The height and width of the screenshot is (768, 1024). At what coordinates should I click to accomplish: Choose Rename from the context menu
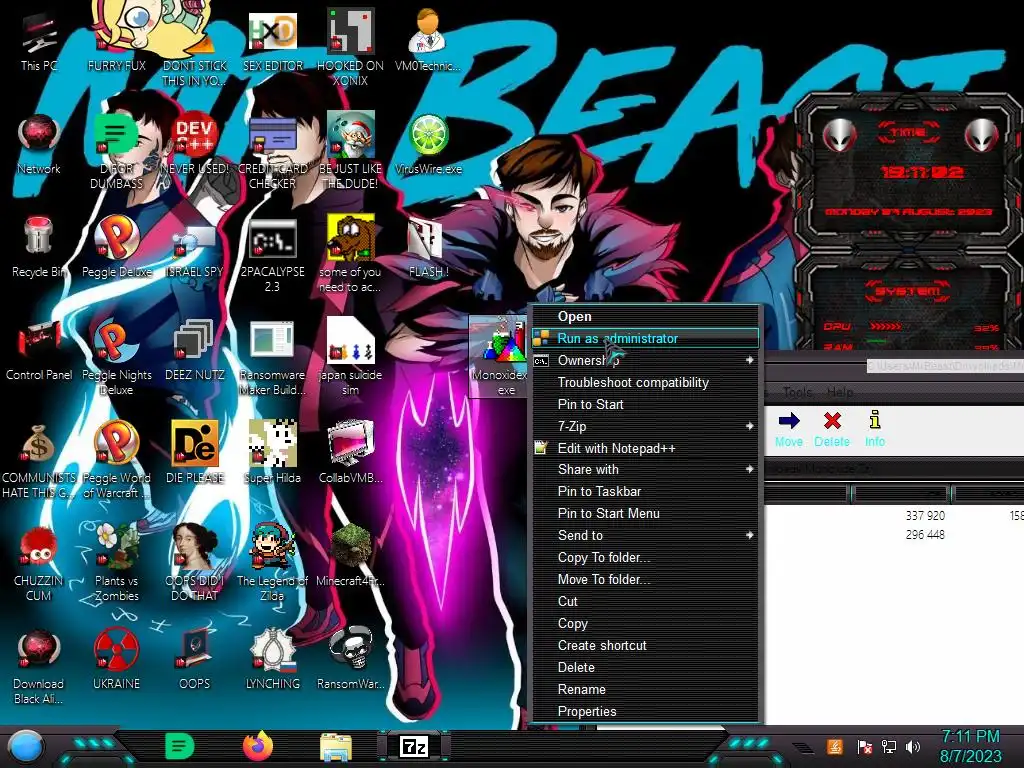(x=645, y=690)
